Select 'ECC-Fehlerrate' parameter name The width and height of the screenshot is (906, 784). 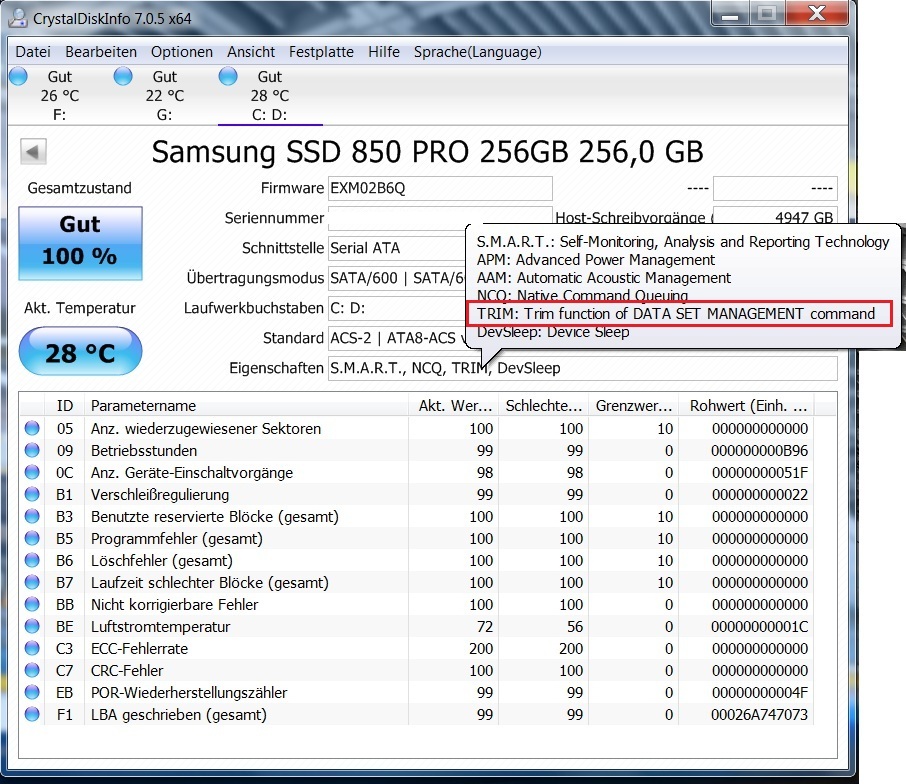(139, 648)
